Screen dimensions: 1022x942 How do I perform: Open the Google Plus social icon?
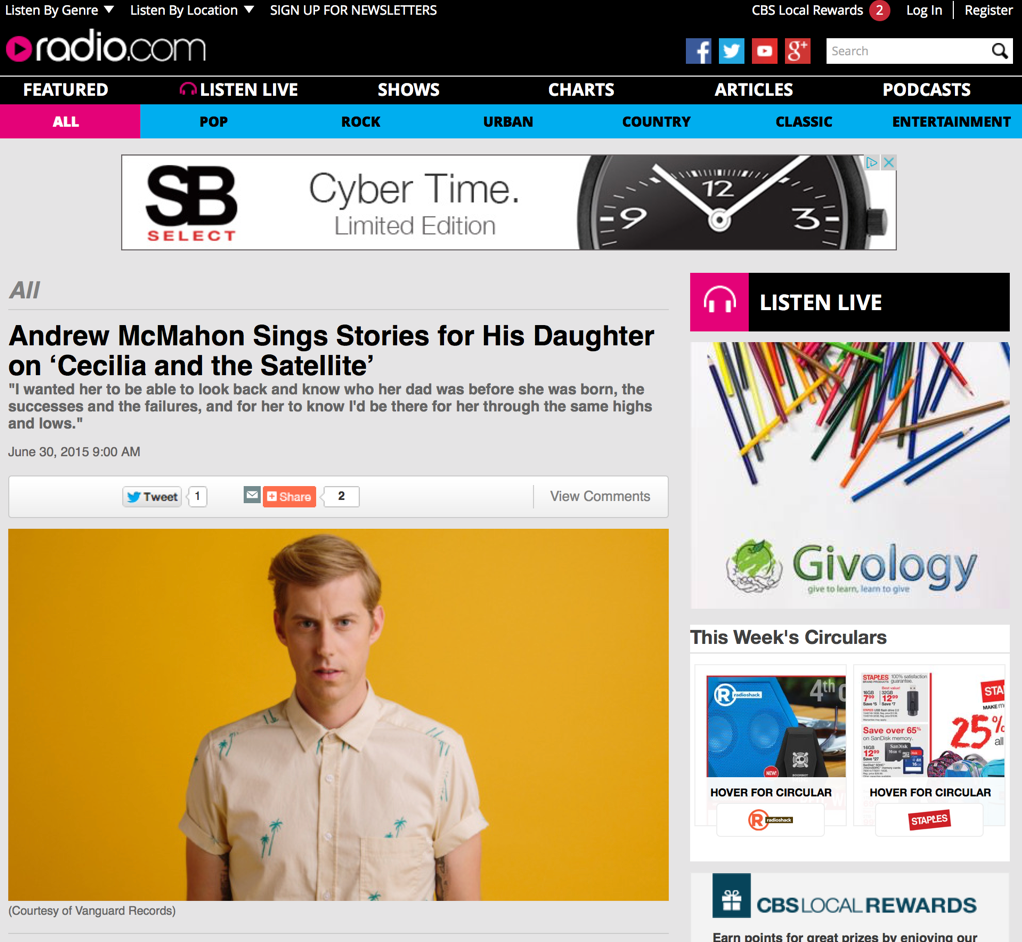[797, 51]
